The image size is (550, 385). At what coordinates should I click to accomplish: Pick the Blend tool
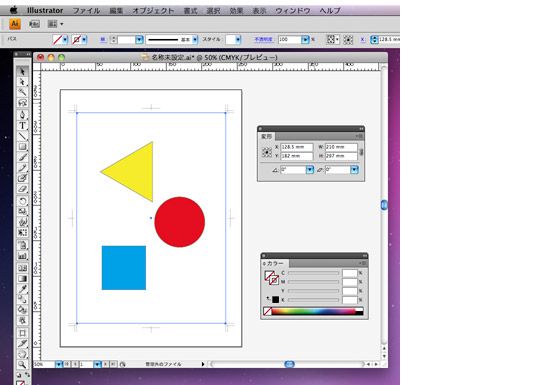22,299
